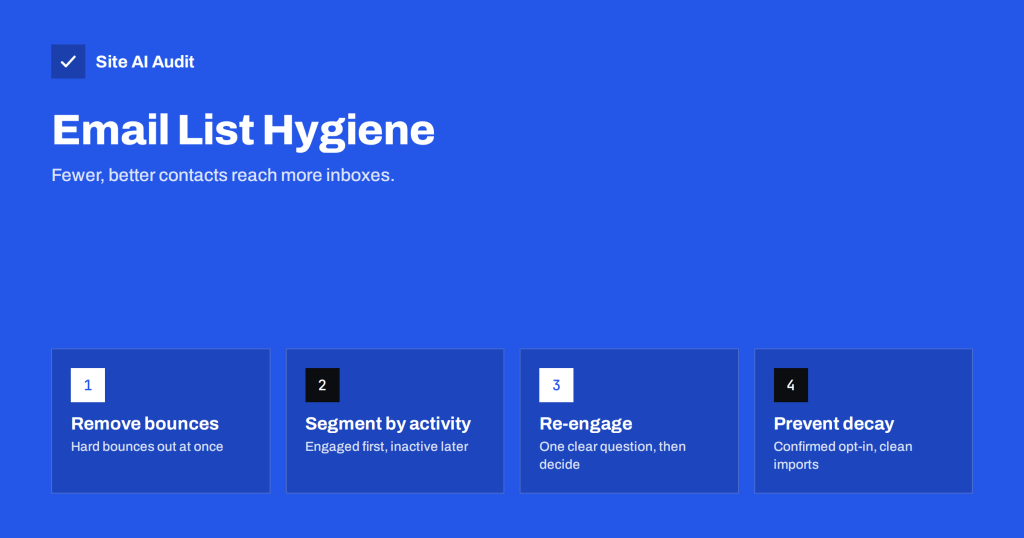This screenshot has width=1024, height=538.
Task: Click 'Hard bounces out at once' text
Action: [x=147, y=447]
